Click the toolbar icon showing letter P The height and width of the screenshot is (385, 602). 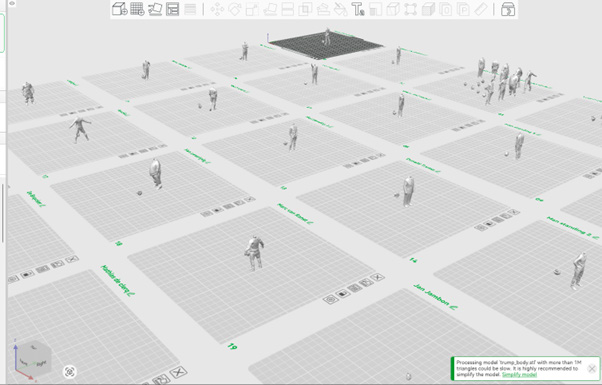[x=463, y=9]
